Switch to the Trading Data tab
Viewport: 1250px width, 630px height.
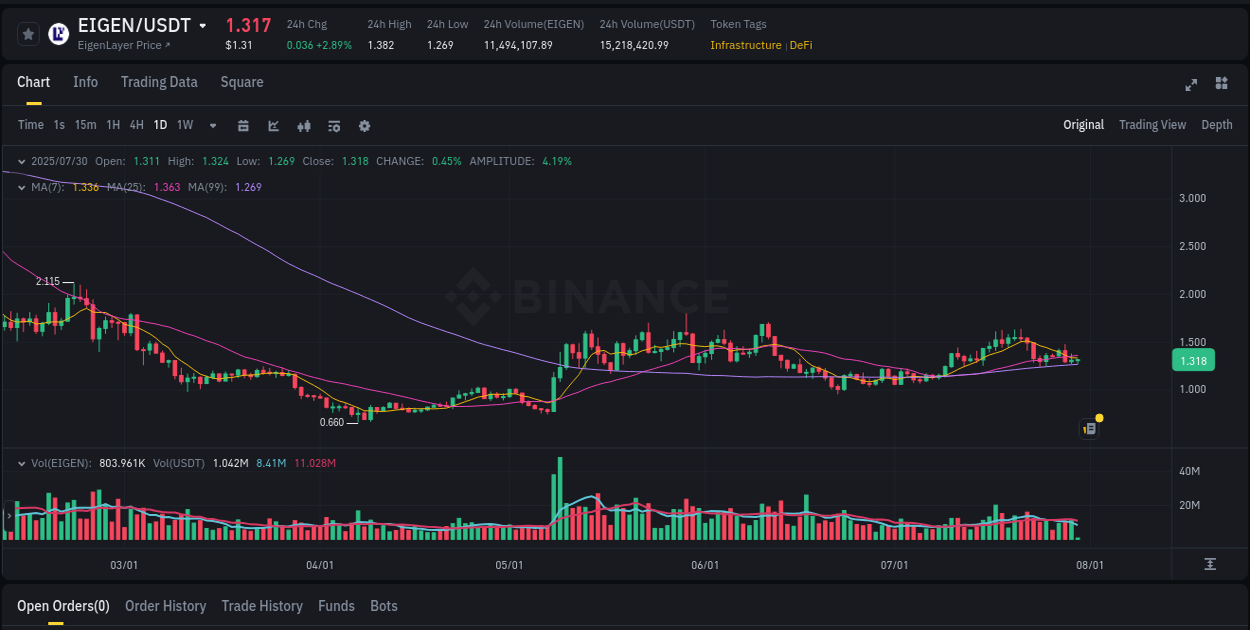pyautogui.click(x=159, y=82)
